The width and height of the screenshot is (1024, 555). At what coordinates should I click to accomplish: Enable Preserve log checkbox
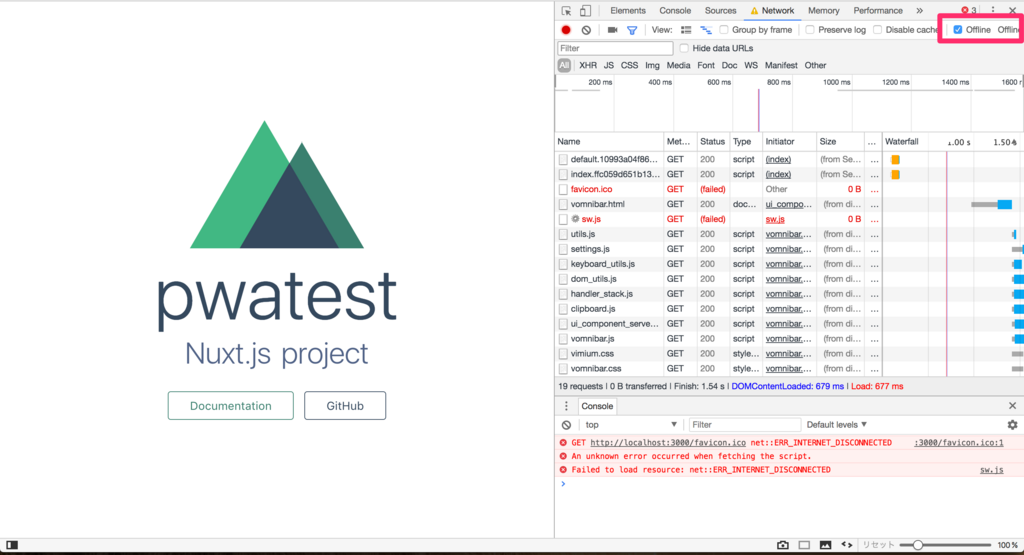click(x=810, y=30)
